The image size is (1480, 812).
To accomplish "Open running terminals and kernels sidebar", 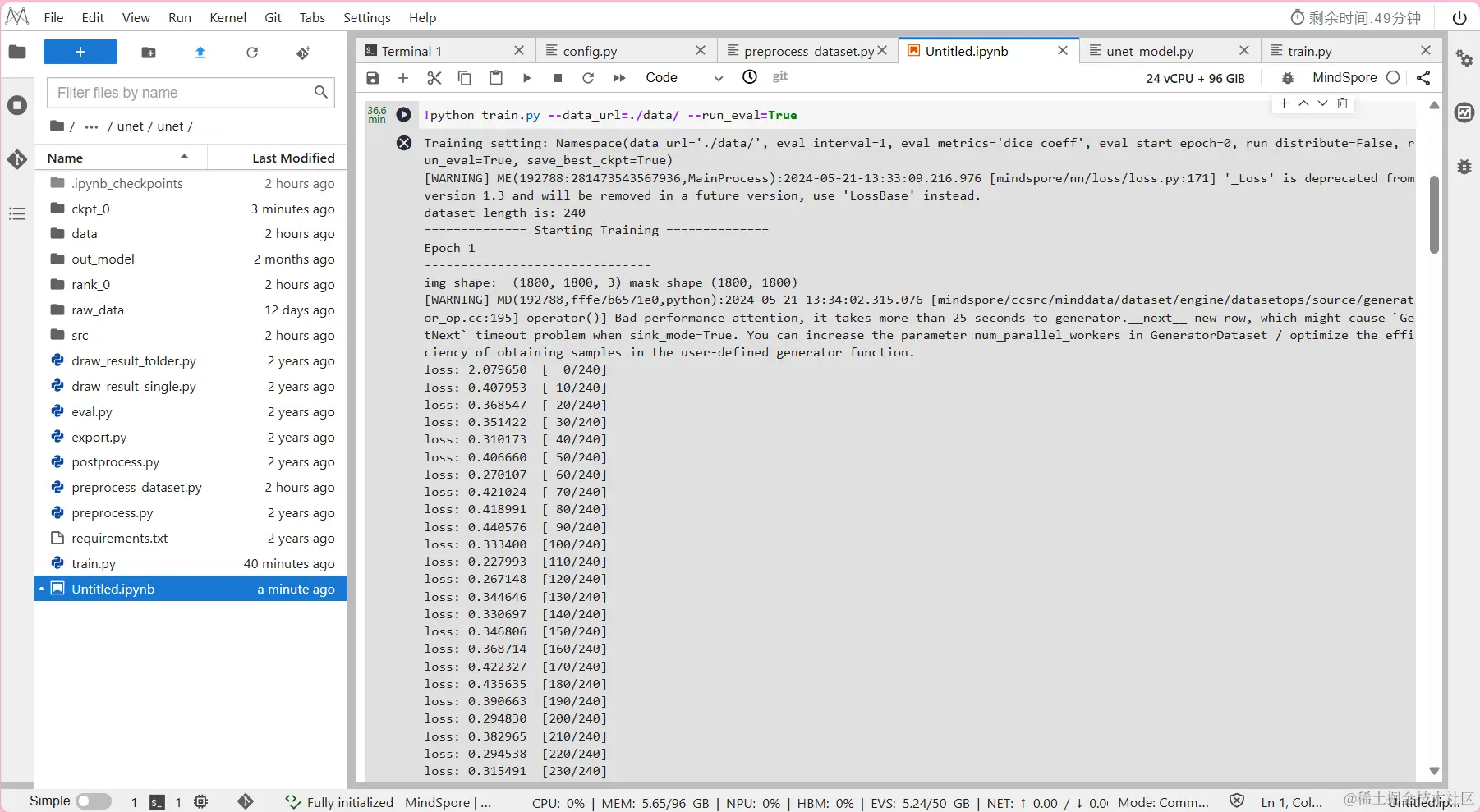I will (17, 105).
